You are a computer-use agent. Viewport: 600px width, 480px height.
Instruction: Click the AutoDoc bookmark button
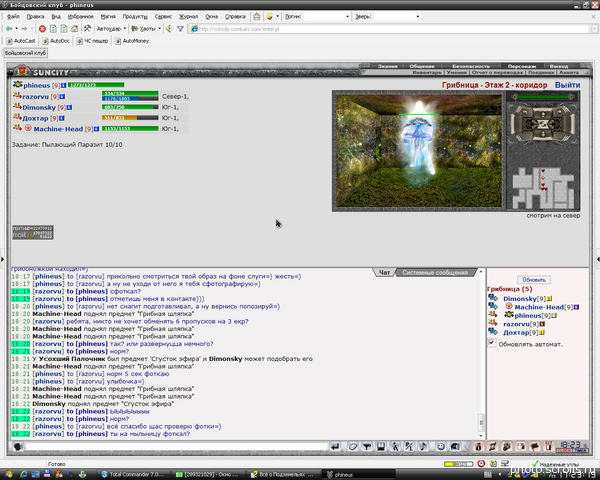point(56,41)
